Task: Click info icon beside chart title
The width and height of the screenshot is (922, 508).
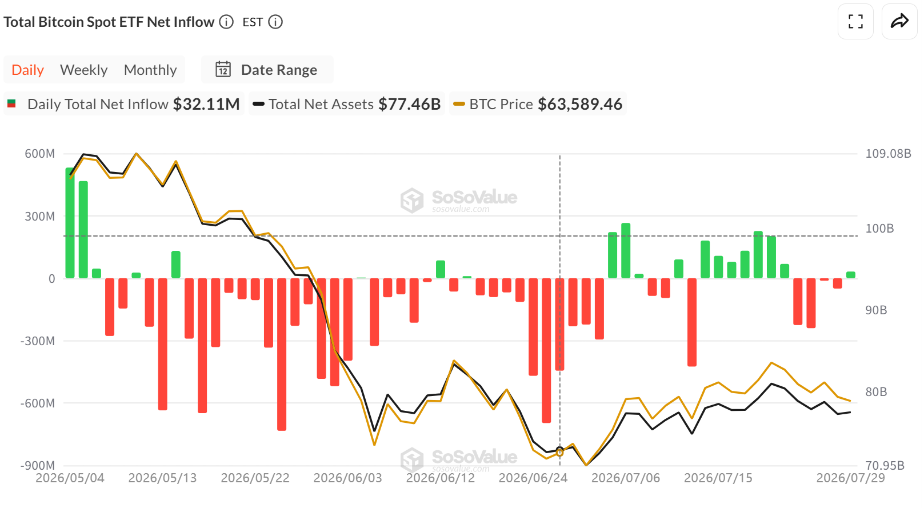Action: click(226, 22)
